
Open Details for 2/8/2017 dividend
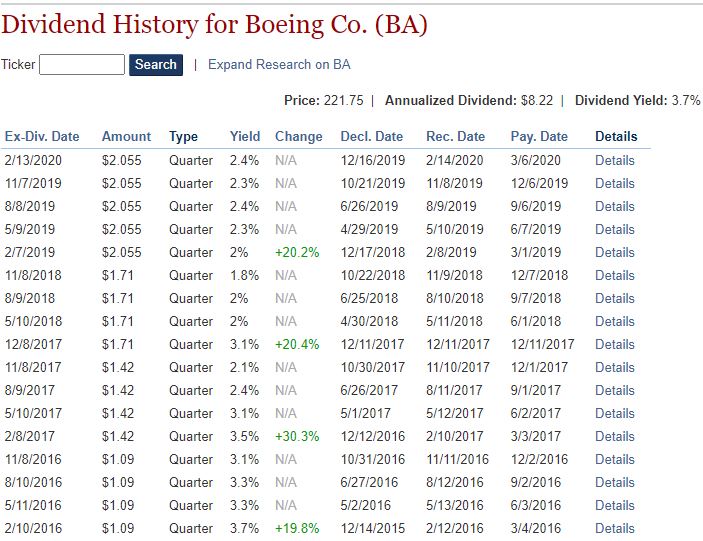pos(615,436)
